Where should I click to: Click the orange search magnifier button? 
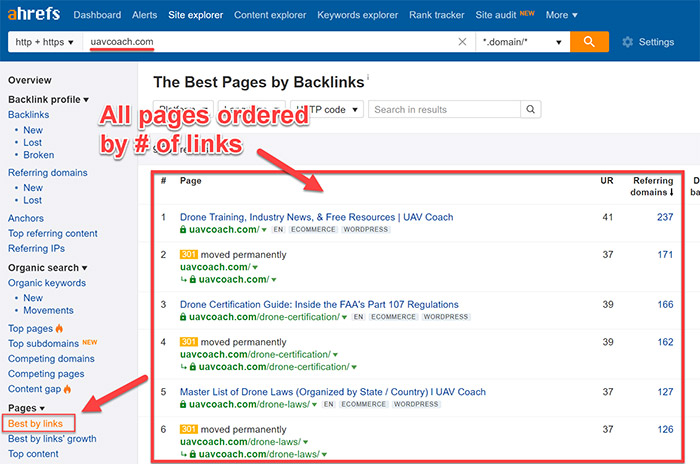click(x=589, y=42)
